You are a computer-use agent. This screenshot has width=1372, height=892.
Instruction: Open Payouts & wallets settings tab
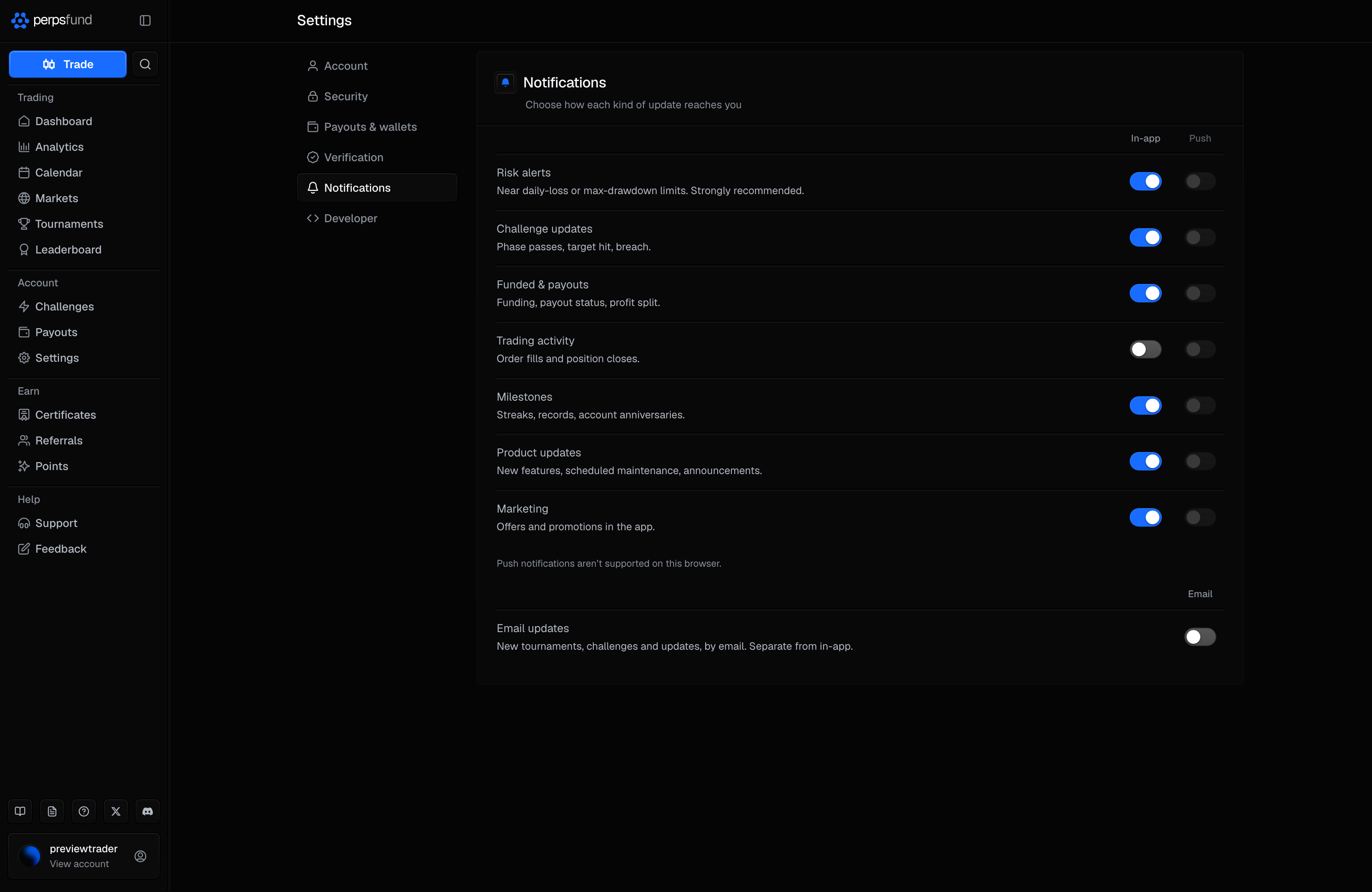[377, 127]
